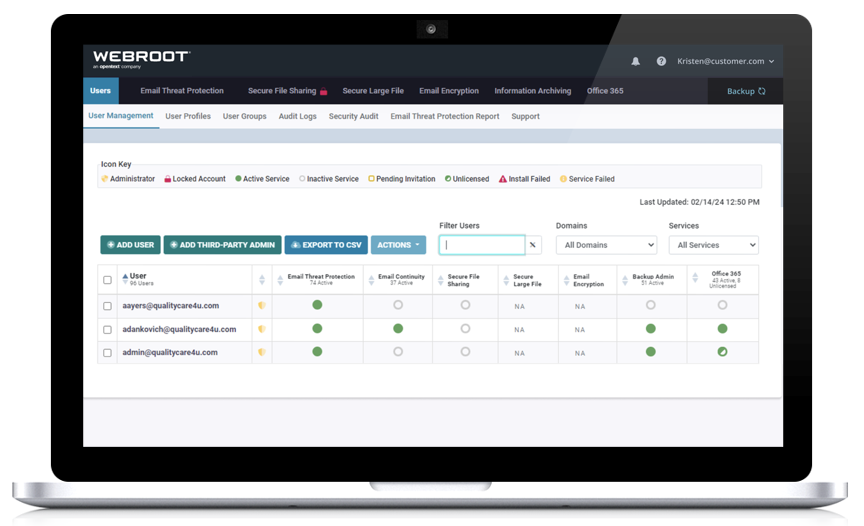864x526 pixels.
Task: Click the Webroot logo
Action: coord(142,59)
